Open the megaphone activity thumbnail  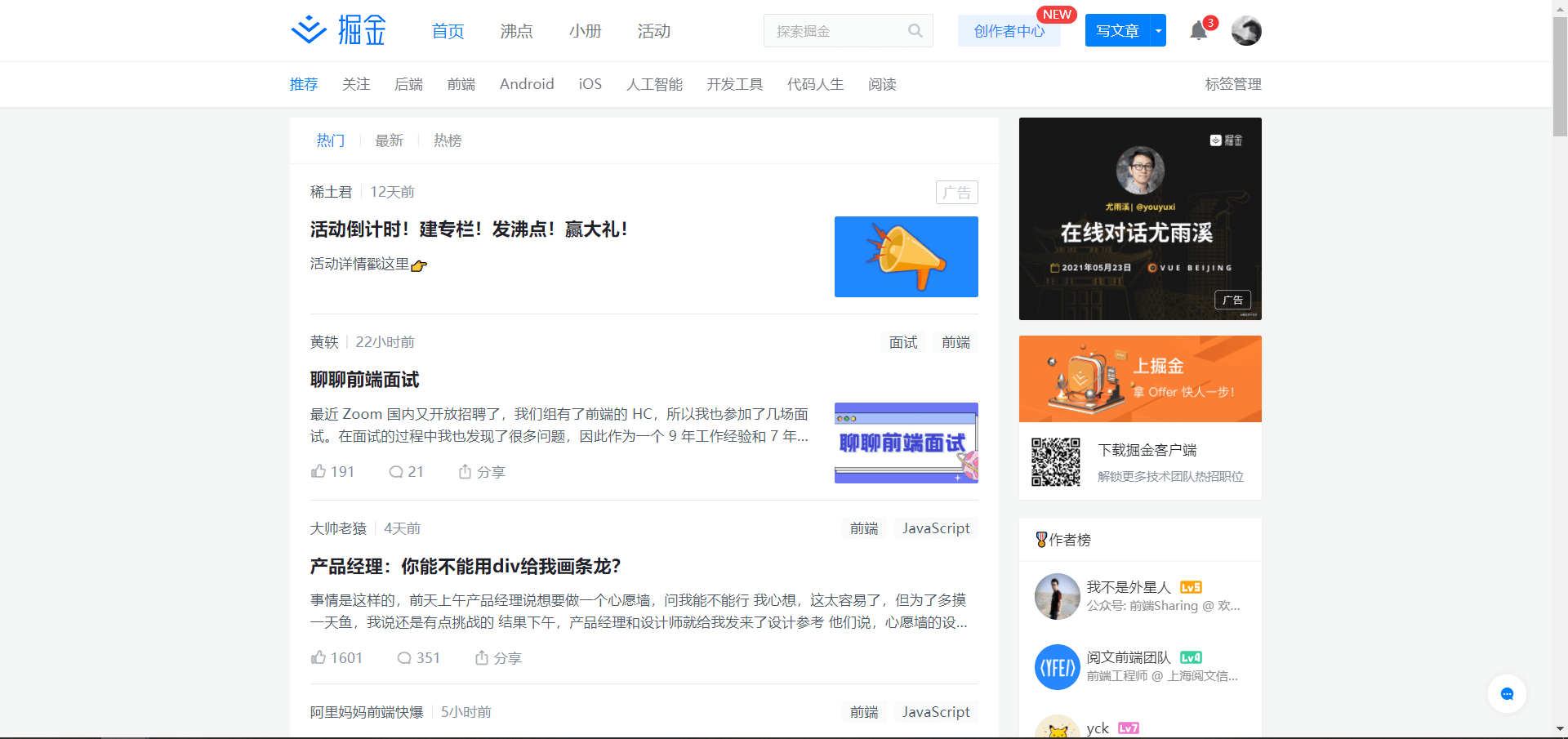906,256
